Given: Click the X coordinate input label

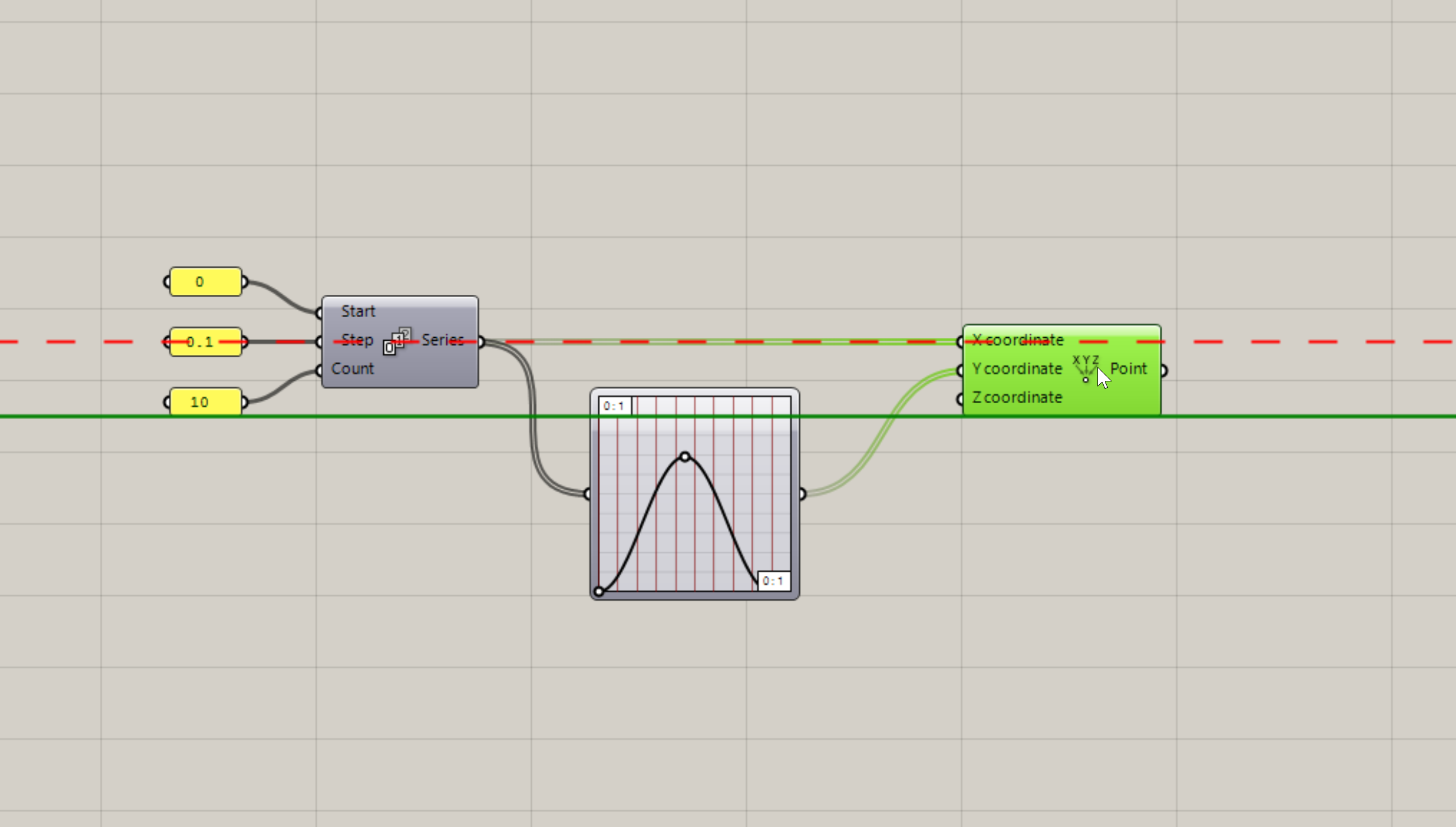Looking at the screenshot, I should 1018,340.
